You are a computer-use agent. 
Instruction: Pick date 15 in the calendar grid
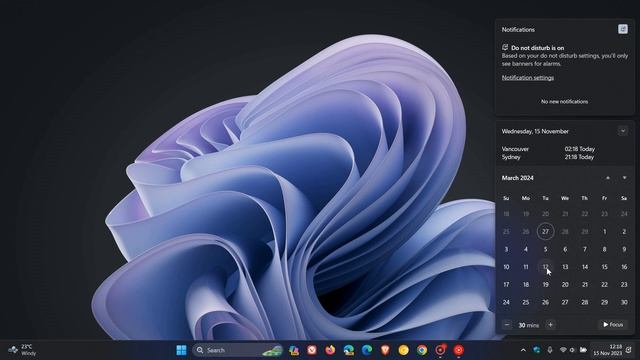coord(604,267)
